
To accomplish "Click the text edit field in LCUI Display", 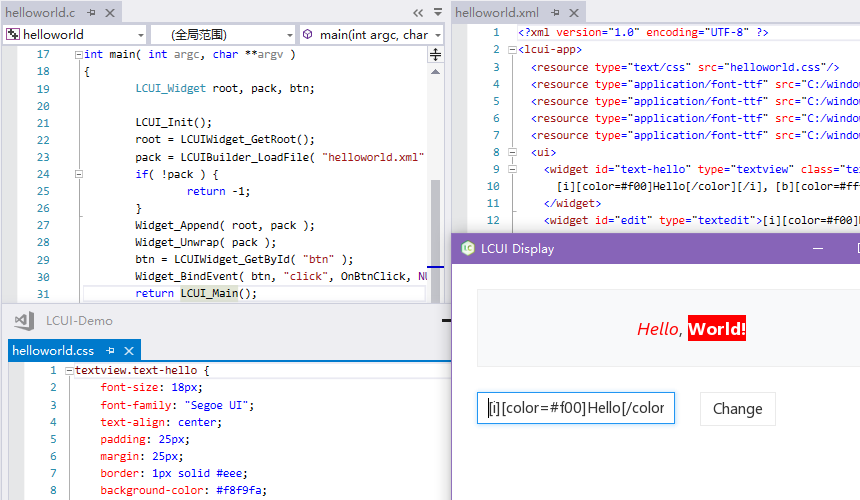I will pyautogui.click(x=576, y=408).
